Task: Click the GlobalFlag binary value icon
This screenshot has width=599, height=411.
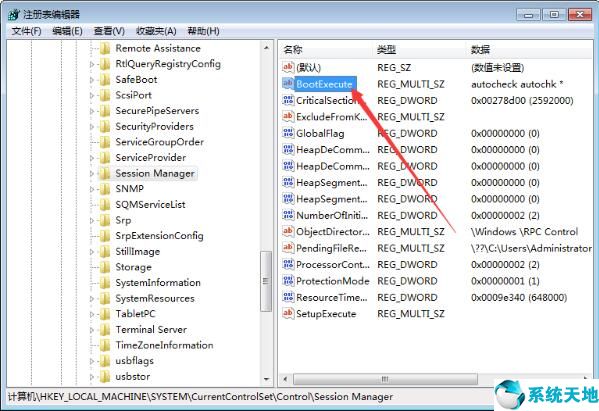Action: (x=288, y=133)
